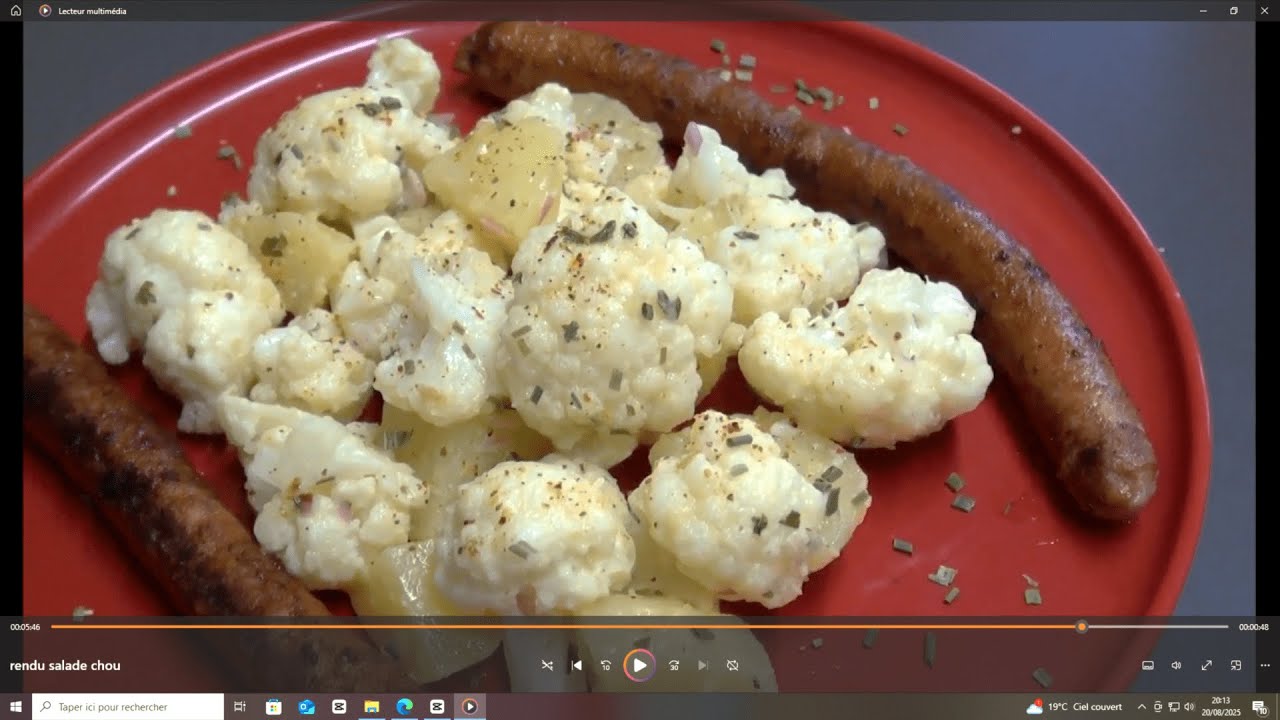1280x720 pixels.
Task: Click the orange seek bar handle
Action: (x=1081, y=627)
